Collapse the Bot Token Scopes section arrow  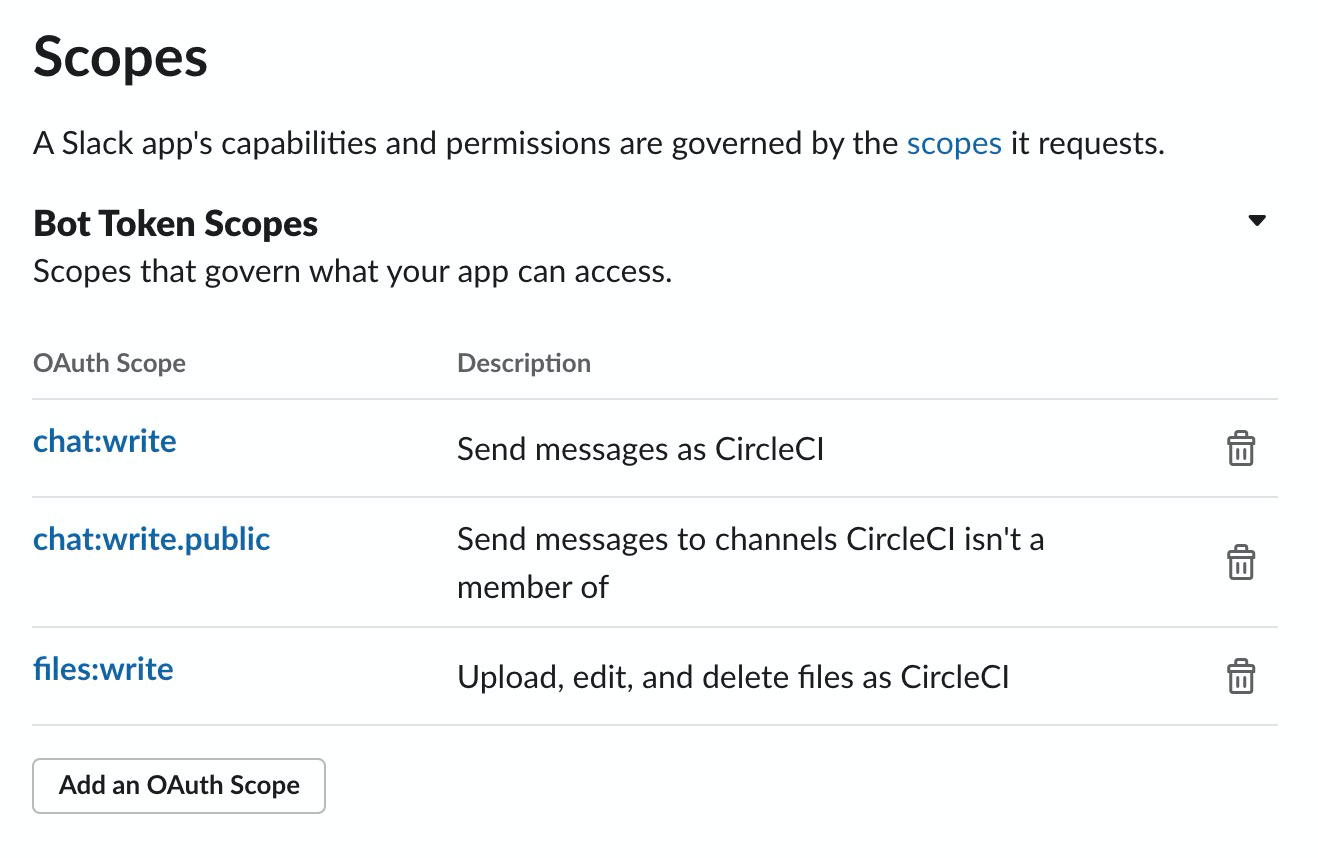point(1257,221)
